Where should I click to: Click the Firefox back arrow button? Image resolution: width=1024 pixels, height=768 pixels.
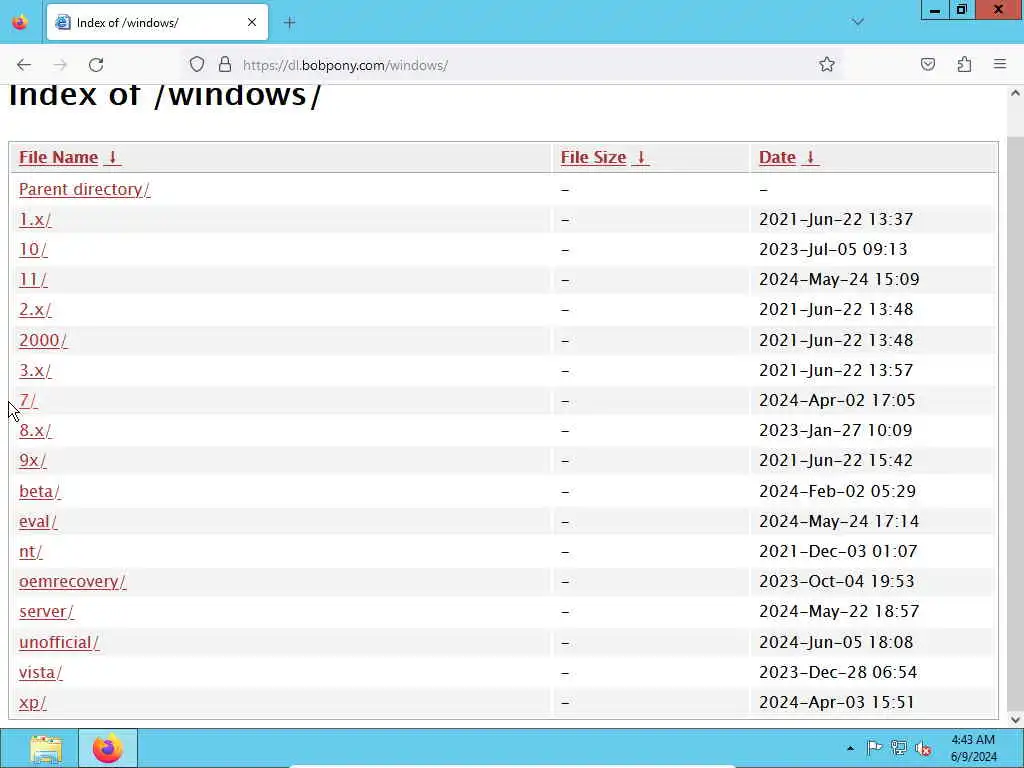pos(24,65)
